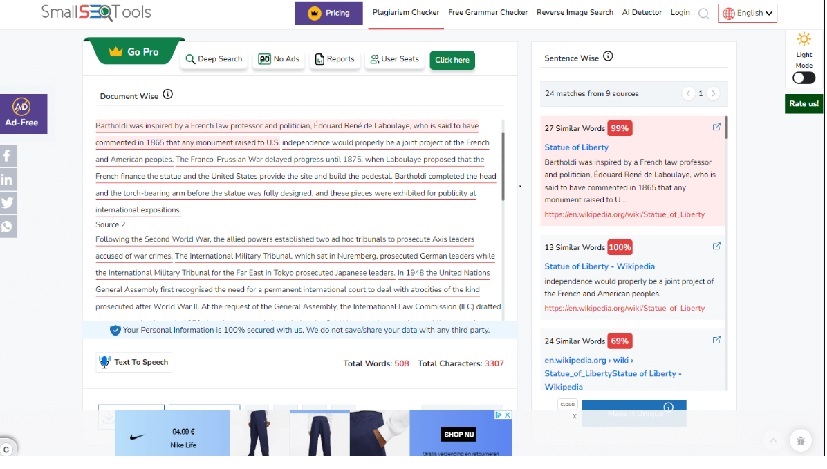Click the Total Characters count 3307
This screenshot has width=827, height=469.
494,363
